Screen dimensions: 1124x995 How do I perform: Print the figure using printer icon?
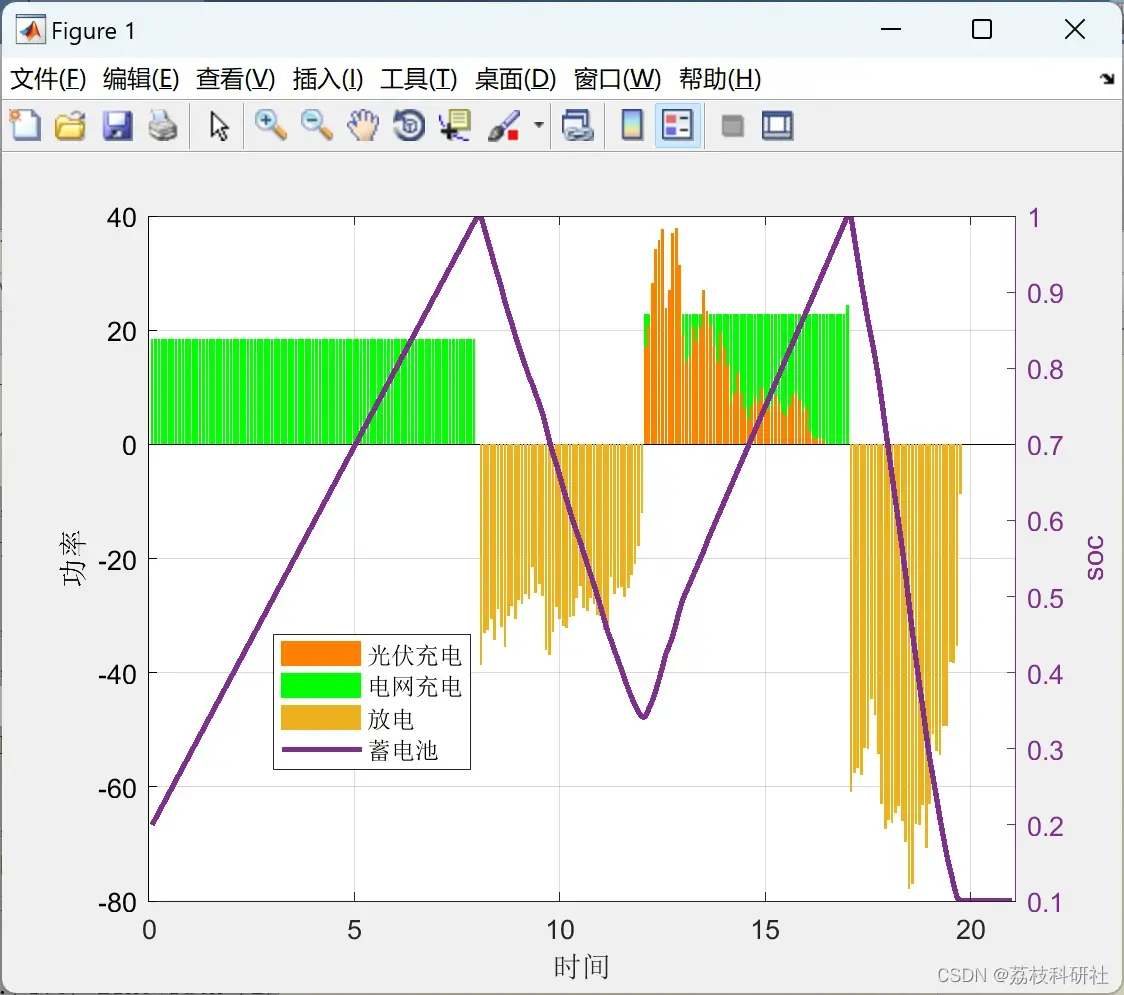(x=163, y=125)
